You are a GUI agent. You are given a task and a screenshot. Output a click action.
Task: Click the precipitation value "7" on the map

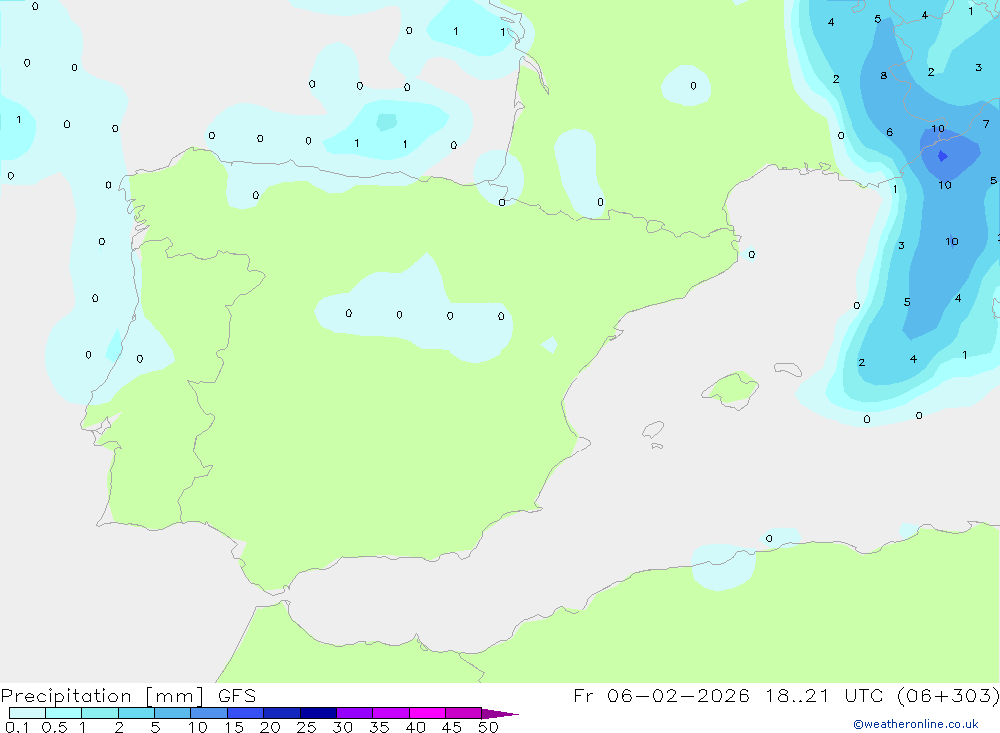tap(986, 124)
